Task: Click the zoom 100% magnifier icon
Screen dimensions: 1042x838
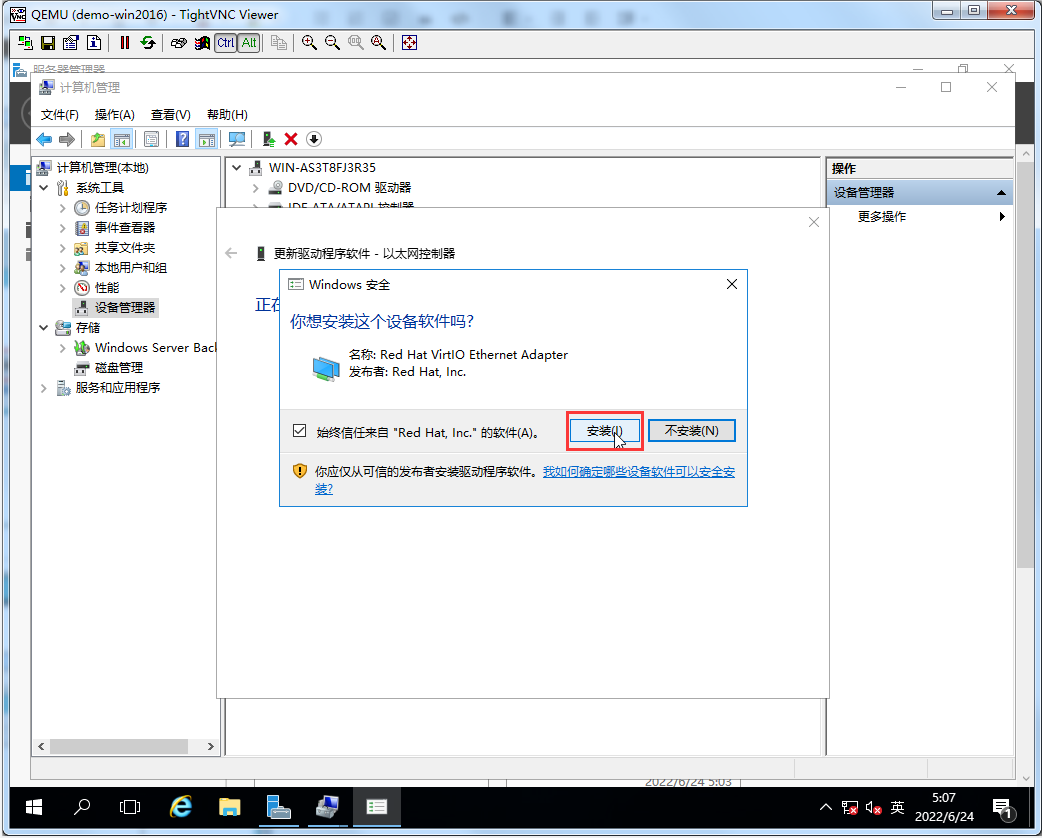Action: tap(356, 43)
